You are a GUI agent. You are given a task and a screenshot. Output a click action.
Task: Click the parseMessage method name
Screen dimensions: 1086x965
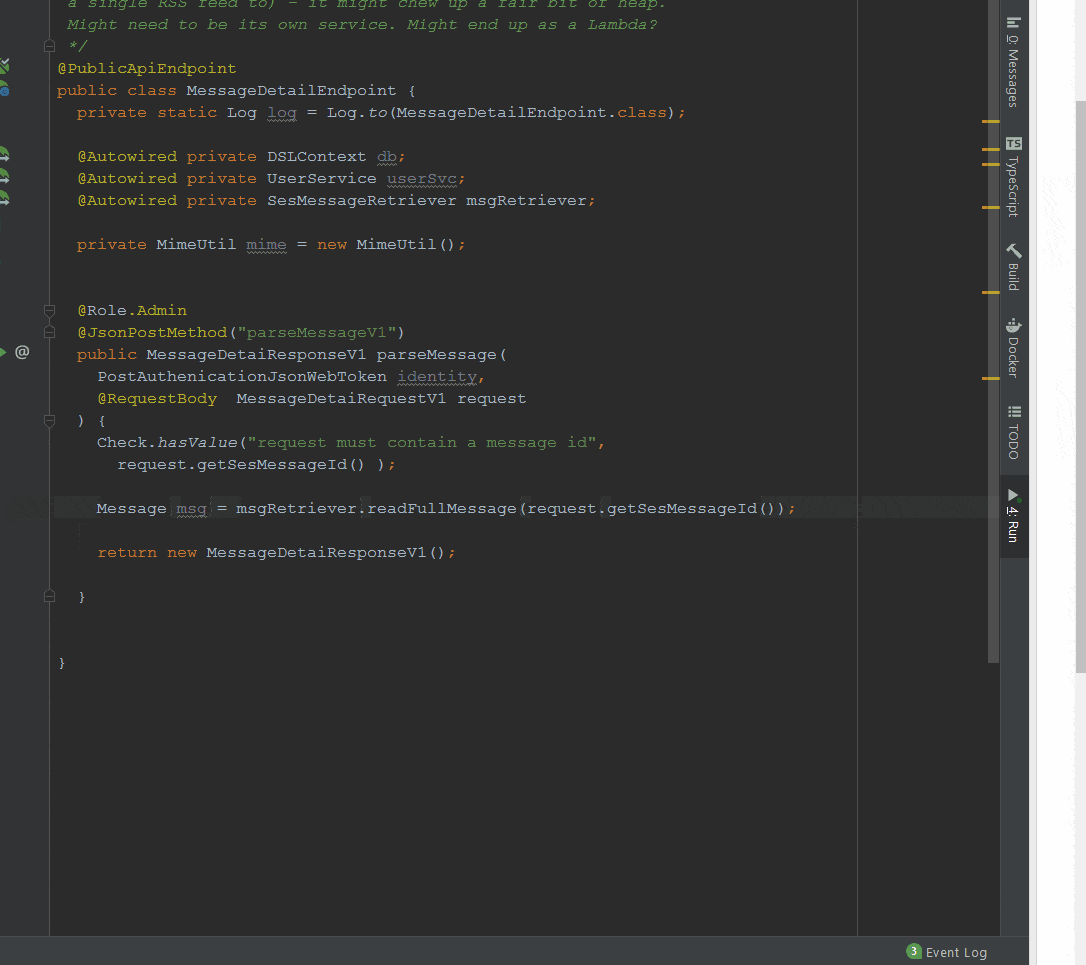[x=436, y=355]
